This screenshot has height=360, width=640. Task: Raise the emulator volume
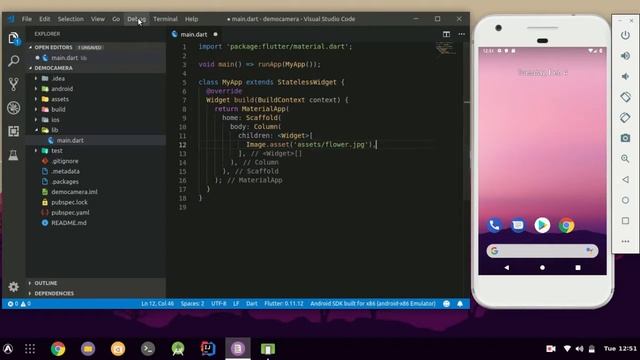(625, 56)
